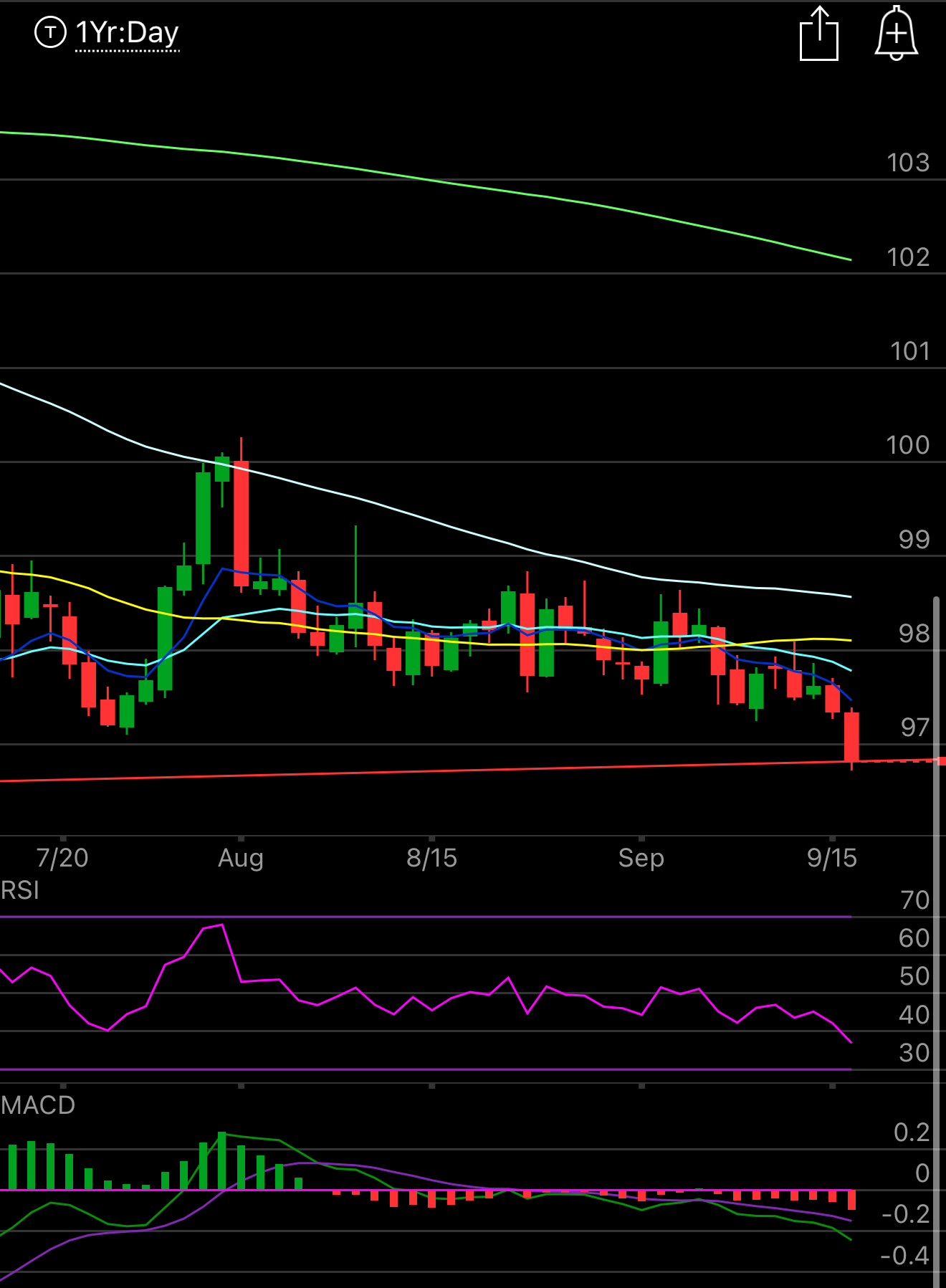This screenshot has height=1288, width=946.
Task: Select the RSI 70 level label
Action: click(x=915, y=900)
